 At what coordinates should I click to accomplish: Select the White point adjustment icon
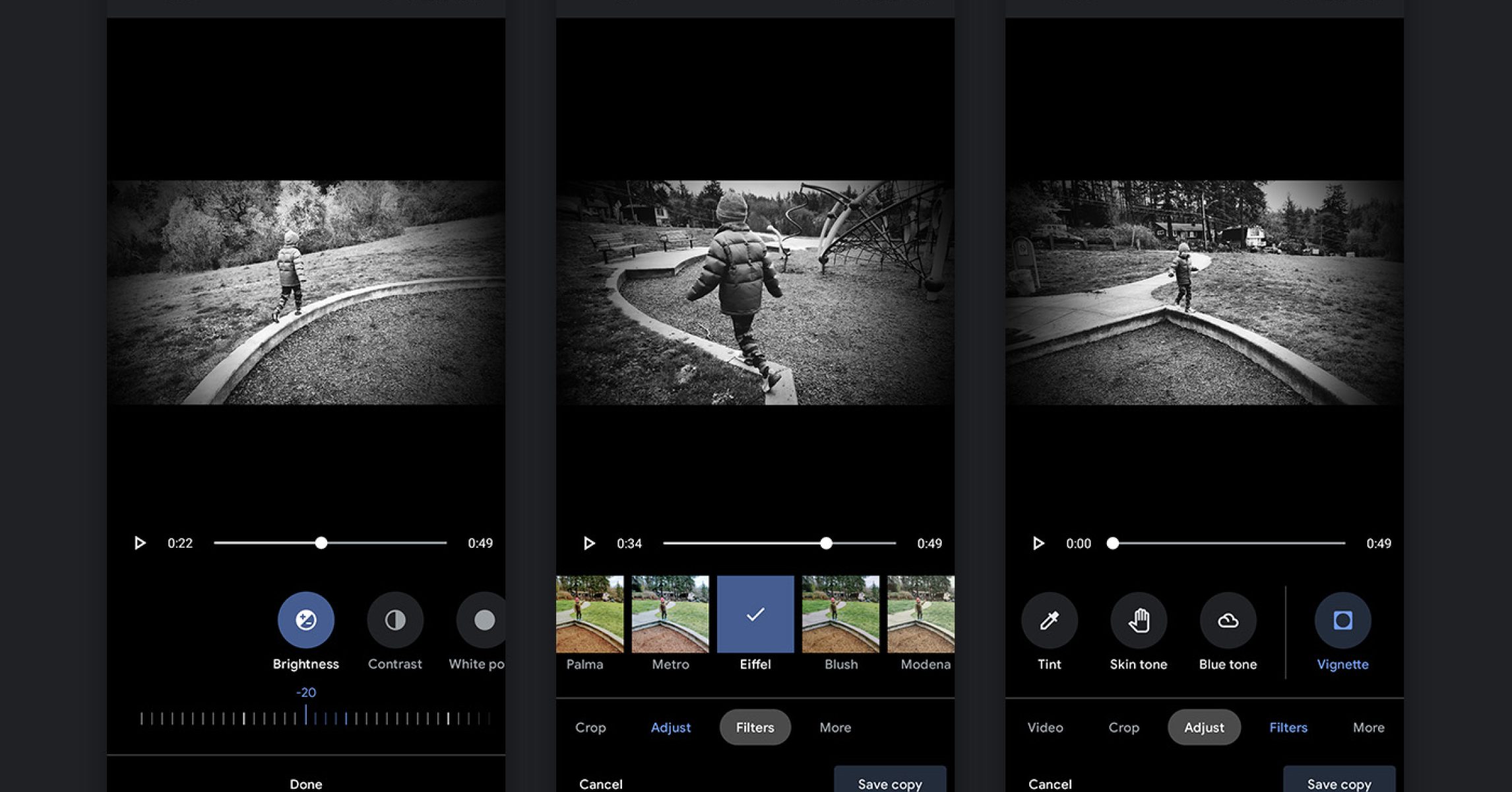[483, 620]
